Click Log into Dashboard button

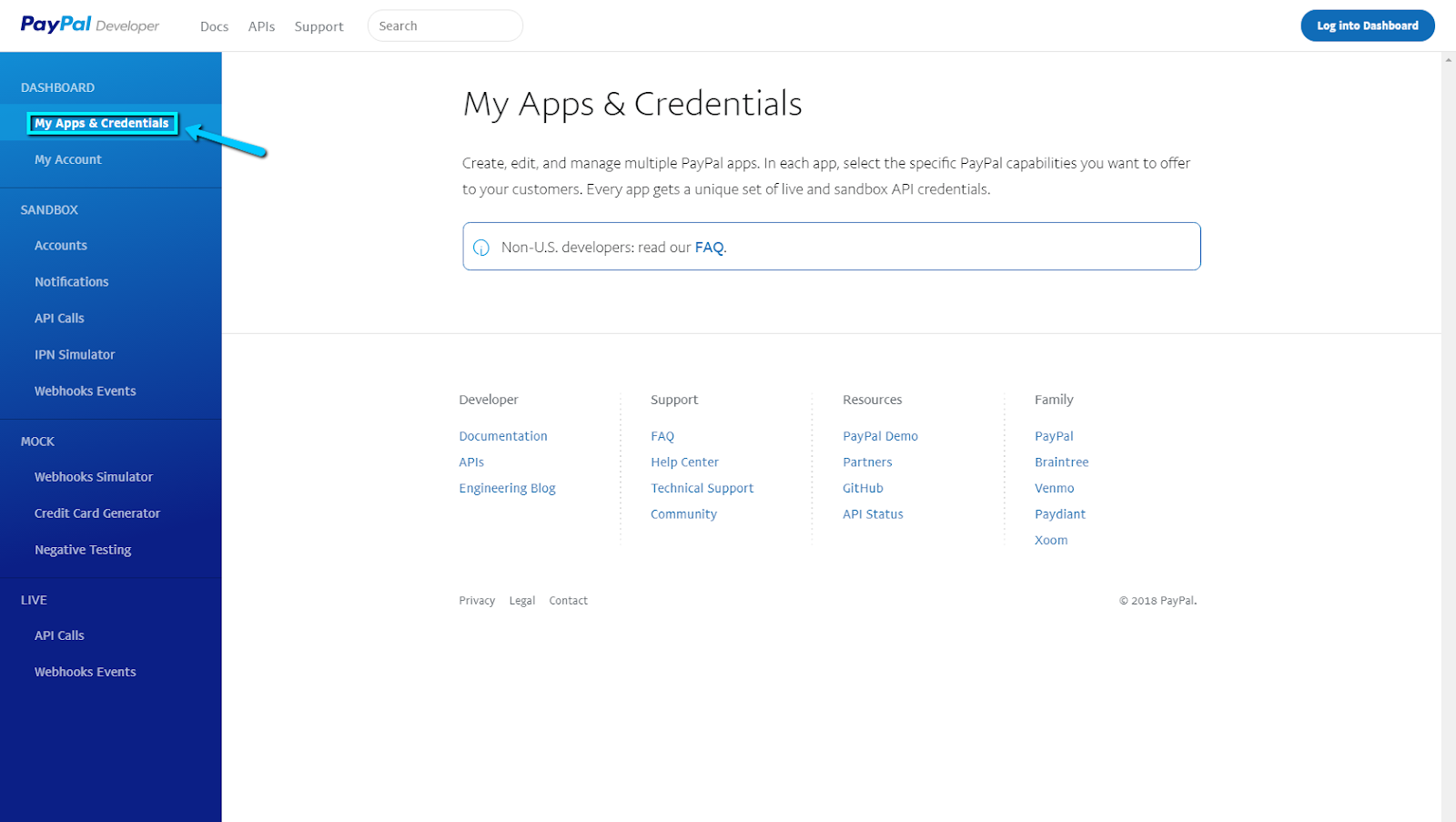(x=1367, y=25)
